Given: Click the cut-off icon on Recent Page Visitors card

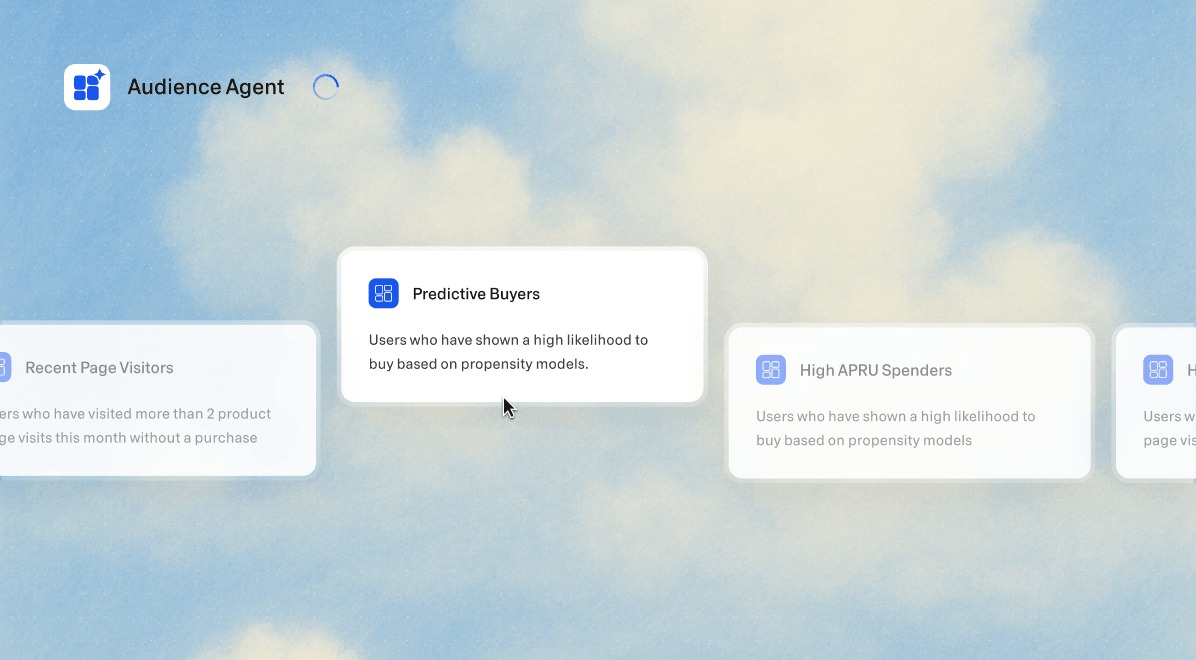Looking at the screenshot, I should pos(4,367).
